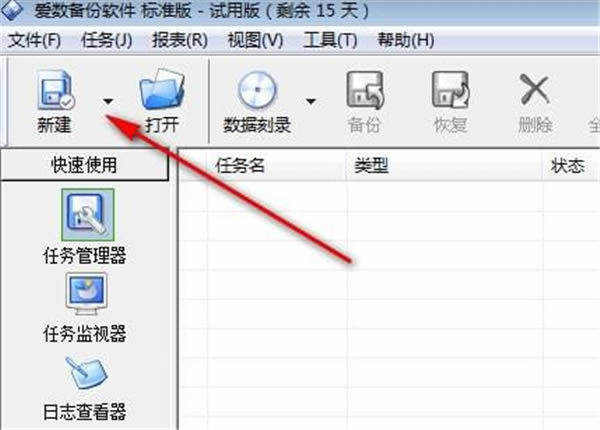Open the 打开 folder icon

(162, 90)
